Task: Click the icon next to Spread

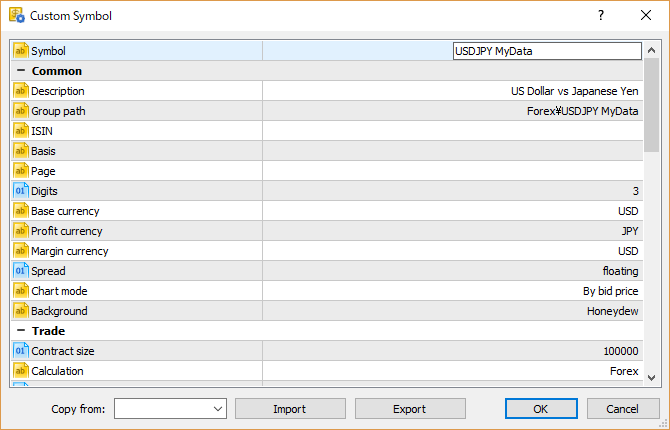Action: [21, 271]
